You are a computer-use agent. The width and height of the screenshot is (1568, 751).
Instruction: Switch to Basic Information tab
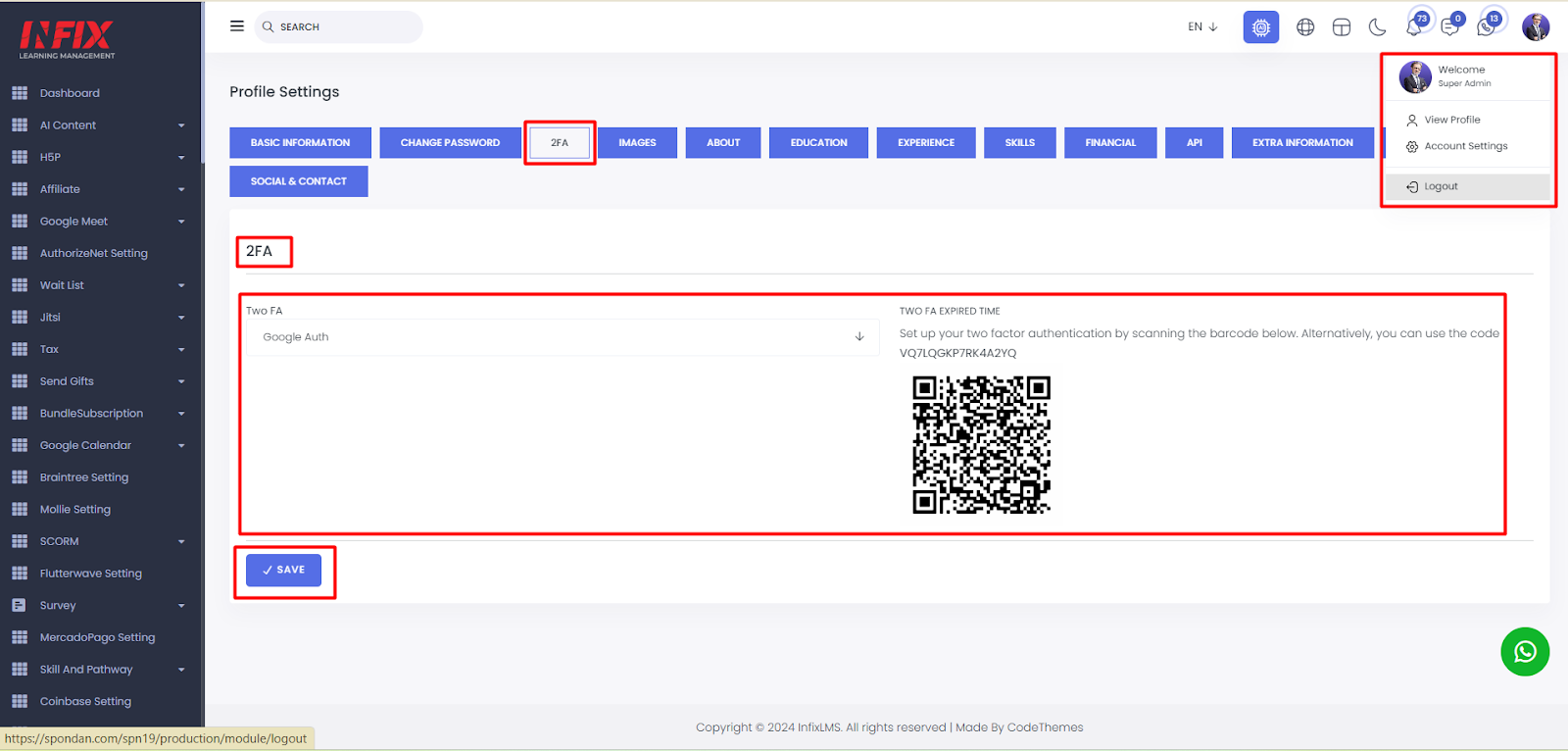[x=300, y=142]
